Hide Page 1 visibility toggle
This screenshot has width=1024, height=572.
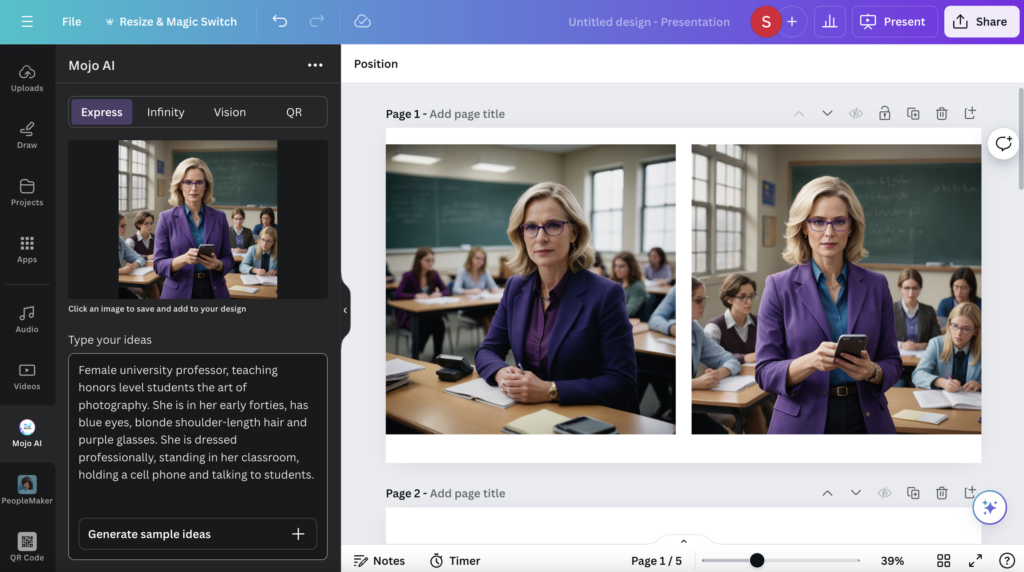tap(856, 114)
